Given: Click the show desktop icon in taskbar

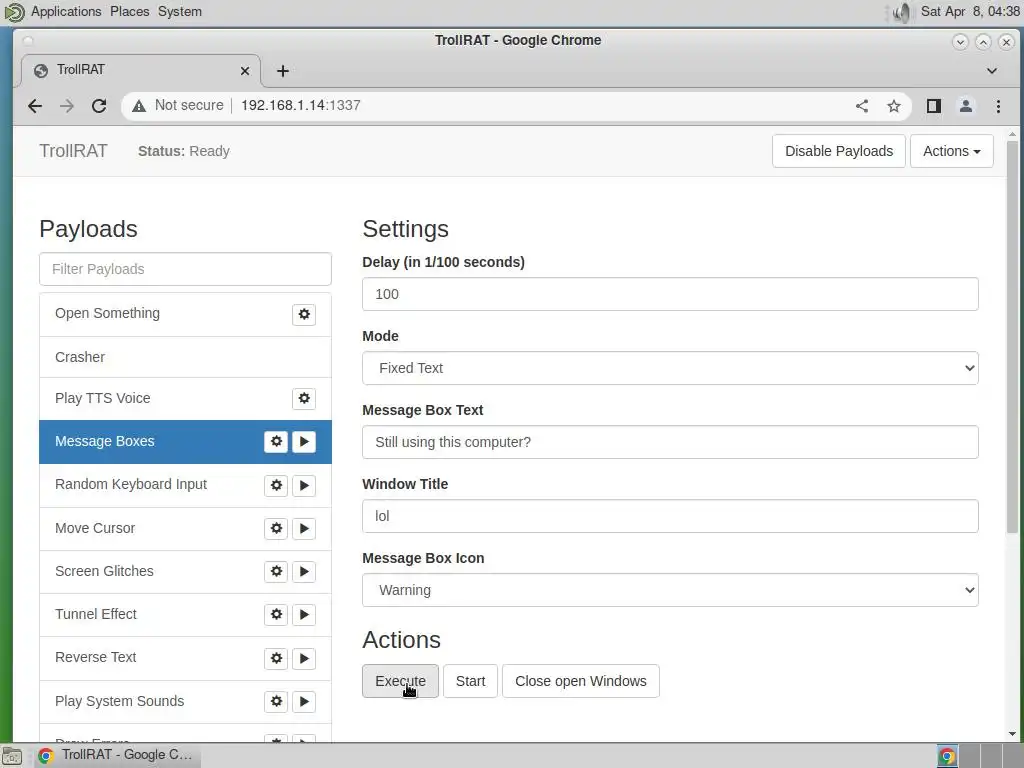Looking at the screenshot, I should tap(12, 756).
